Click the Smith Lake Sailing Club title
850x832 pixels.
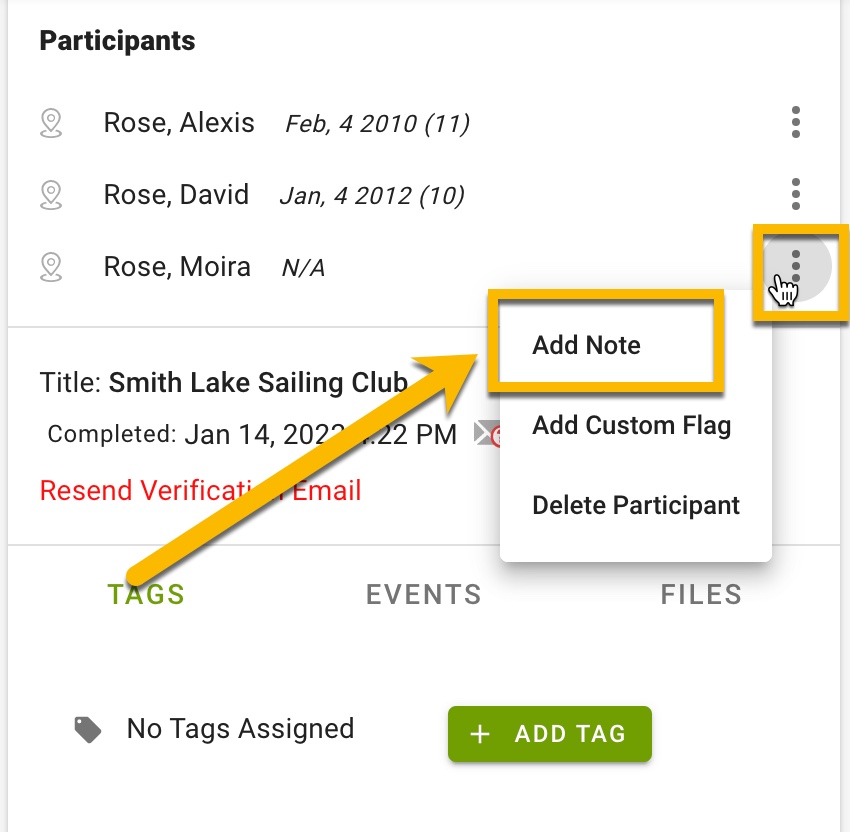click(258, 383)
